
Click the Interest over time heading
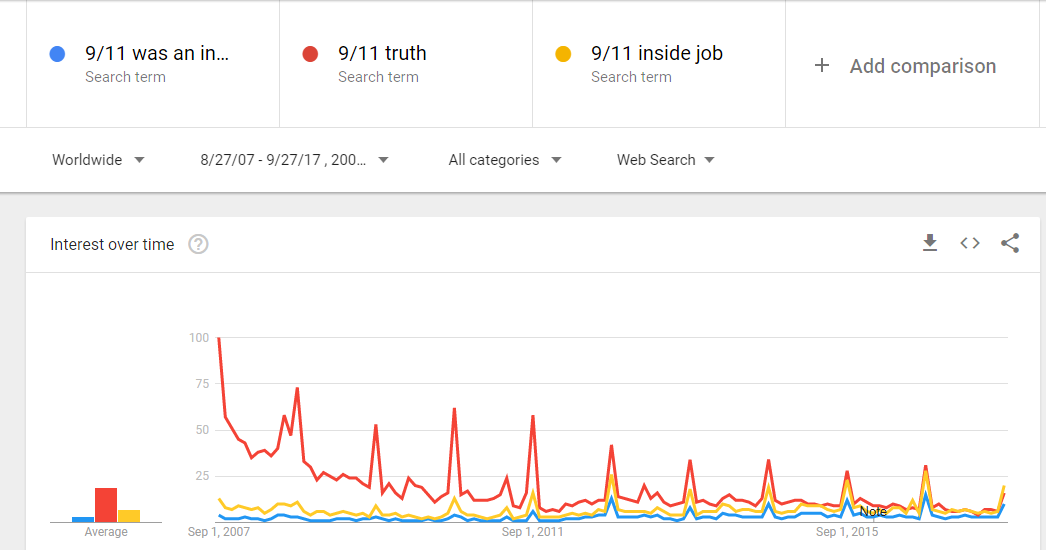[112, 244]
